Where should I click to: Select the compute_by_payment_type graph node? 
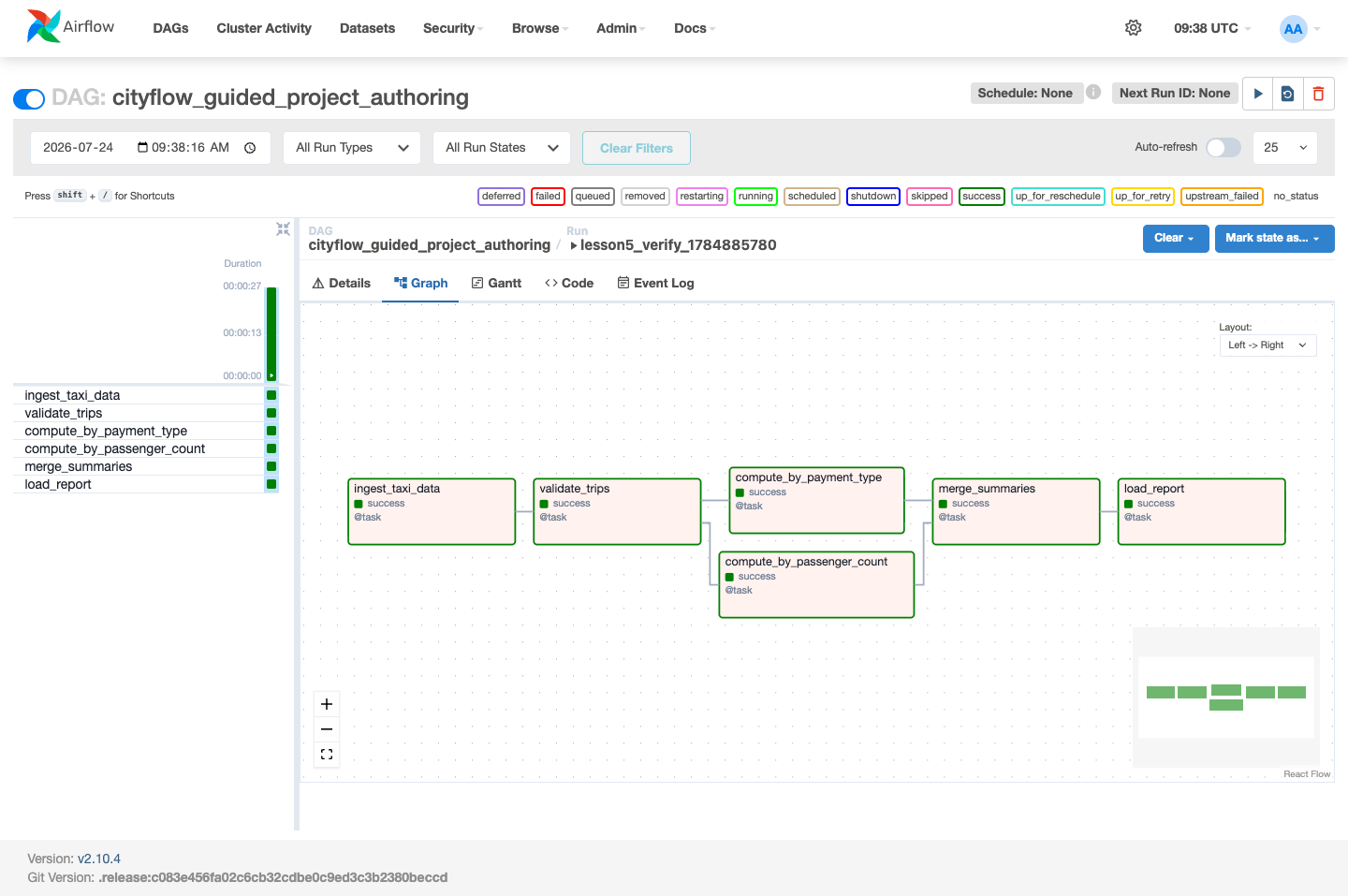(817, 500)
